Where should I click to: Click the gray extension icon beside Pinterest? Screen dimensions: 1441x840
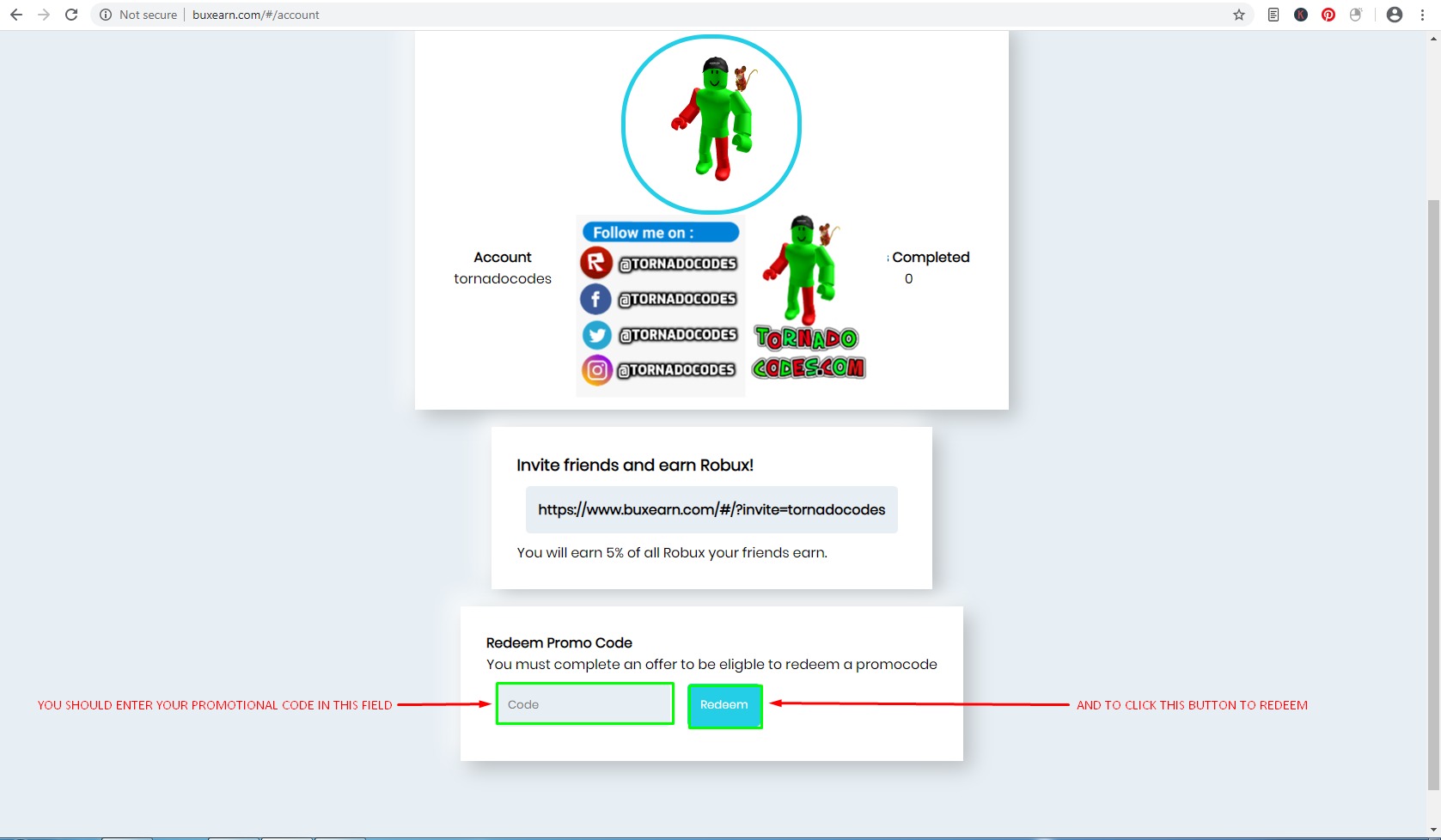pyautogui.click(x=1356, y=15)
